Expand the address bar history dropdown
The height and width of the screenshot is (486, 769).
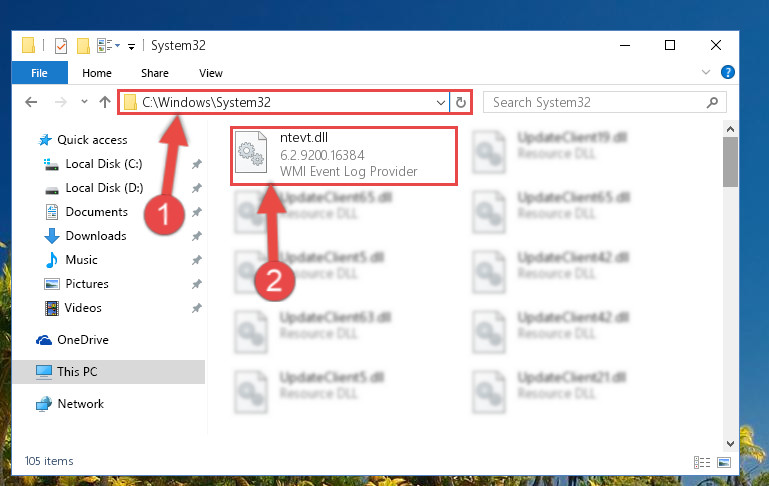pyautogui.click(x=440, y=102)
